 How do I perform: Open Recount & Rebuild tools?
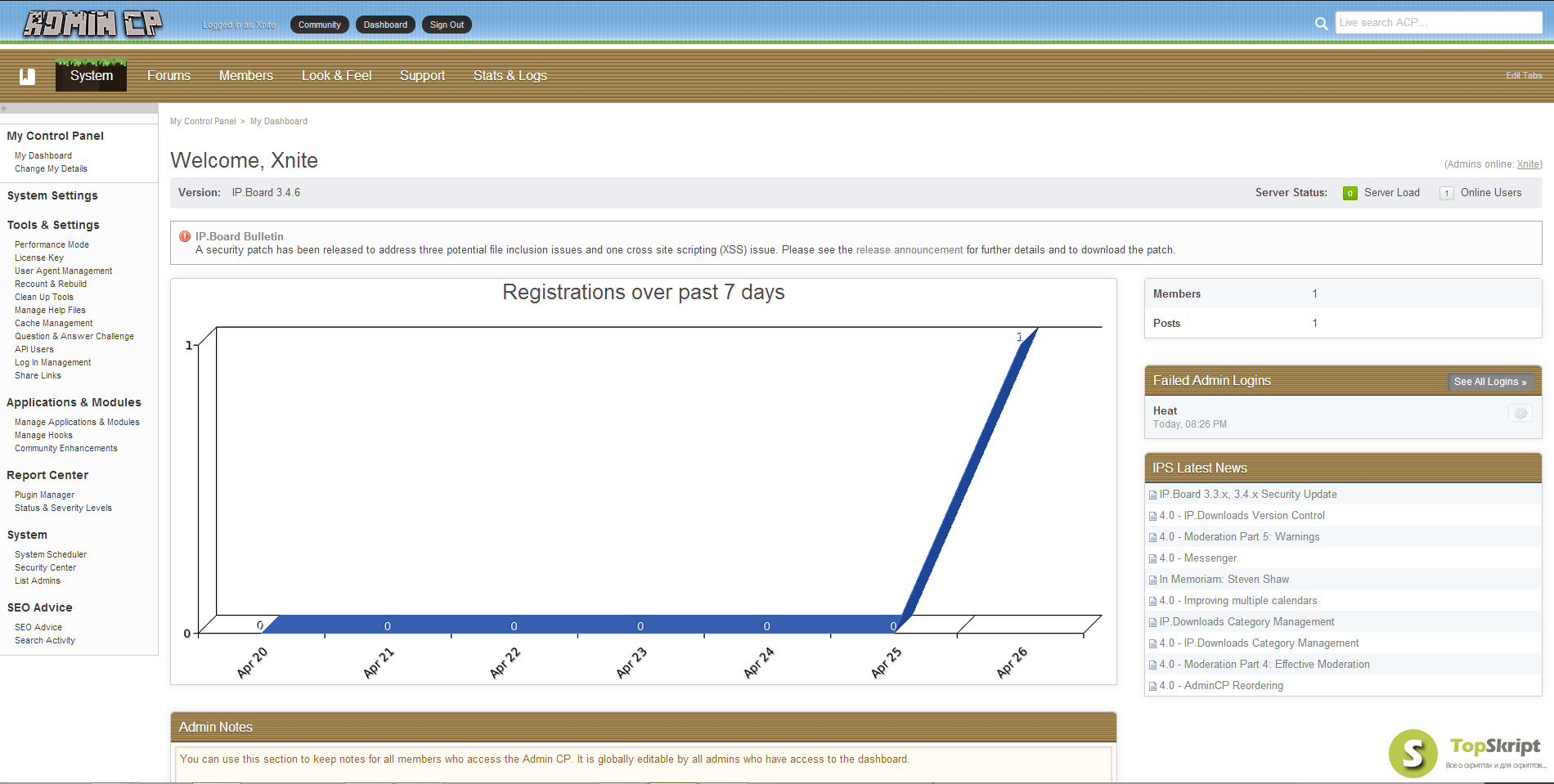coord(51,284)
